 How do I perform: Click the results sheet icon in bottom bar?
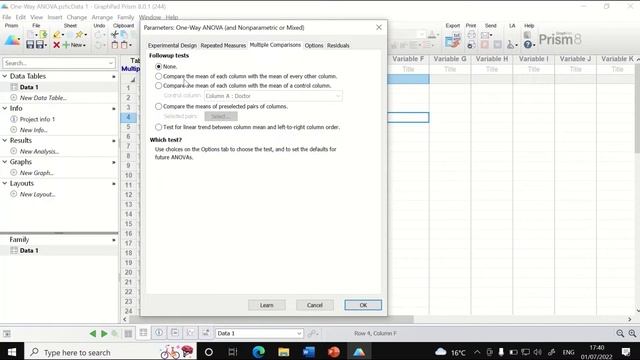[x=175, y=333]
